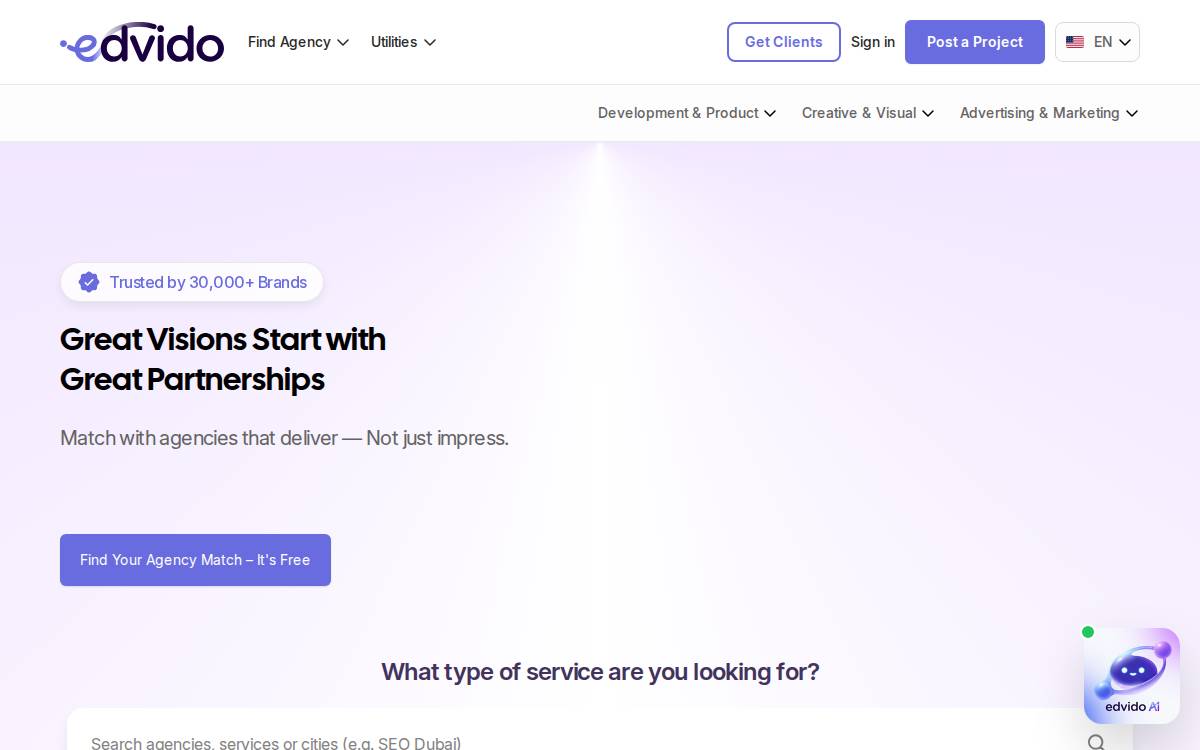Expand the Find Agency menu

(x=298, y=42)
